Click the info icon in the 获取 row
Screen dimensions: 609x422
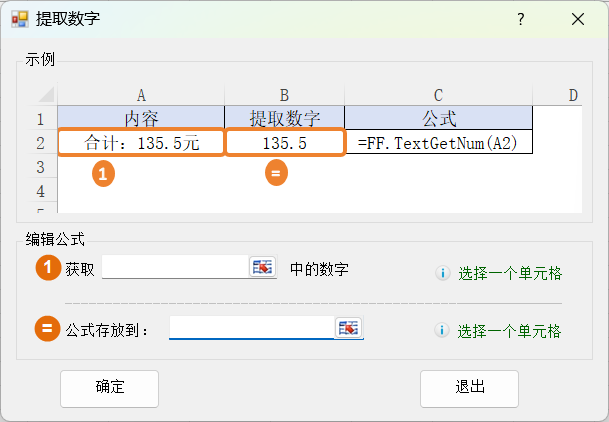click(x=442, y=272)
